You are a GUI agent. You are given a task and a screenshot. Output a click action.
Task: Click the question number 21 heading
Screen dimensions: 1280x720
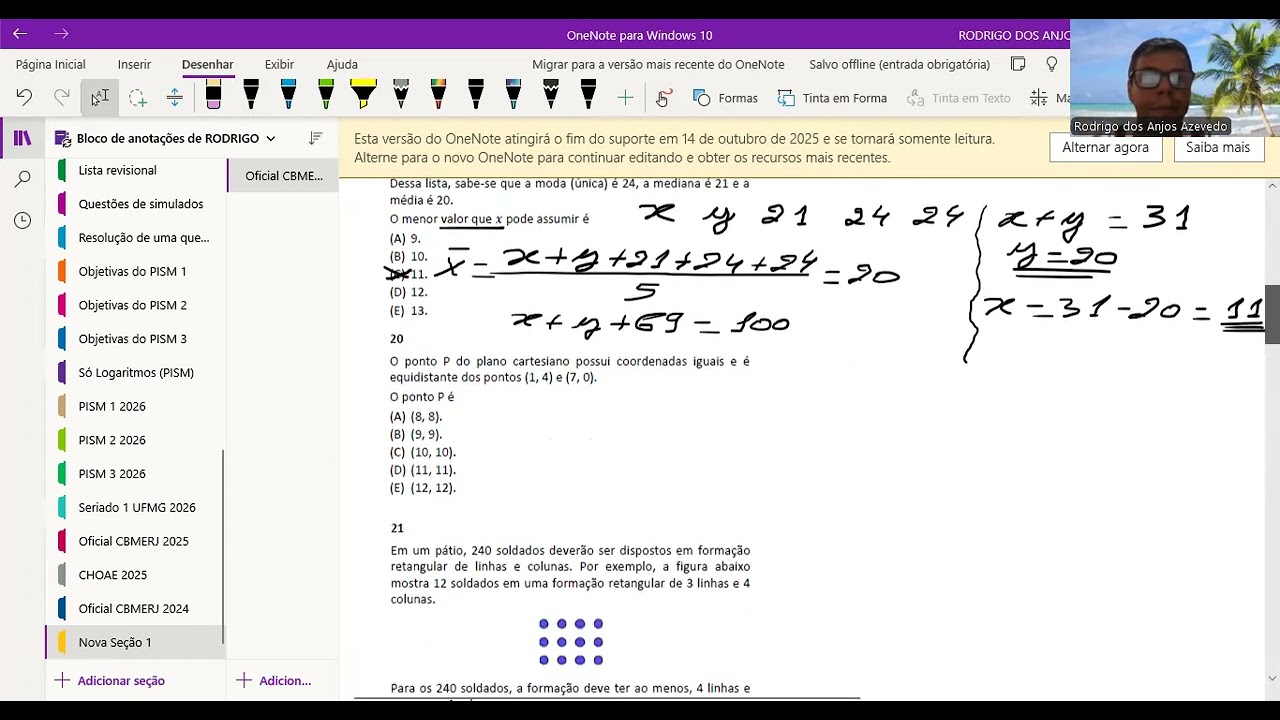coord(397,528)
